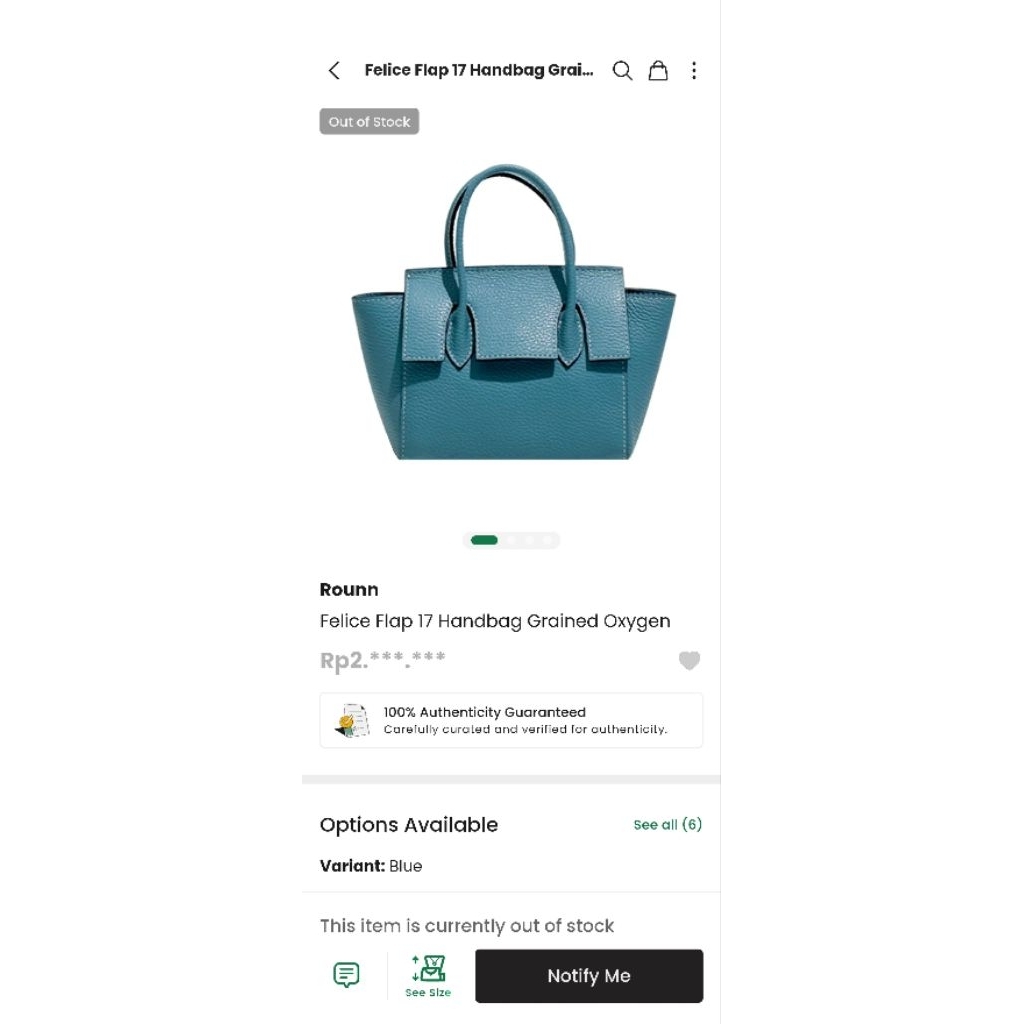Tap the masked Rp2.***.*** price

[x=383, y=660]
